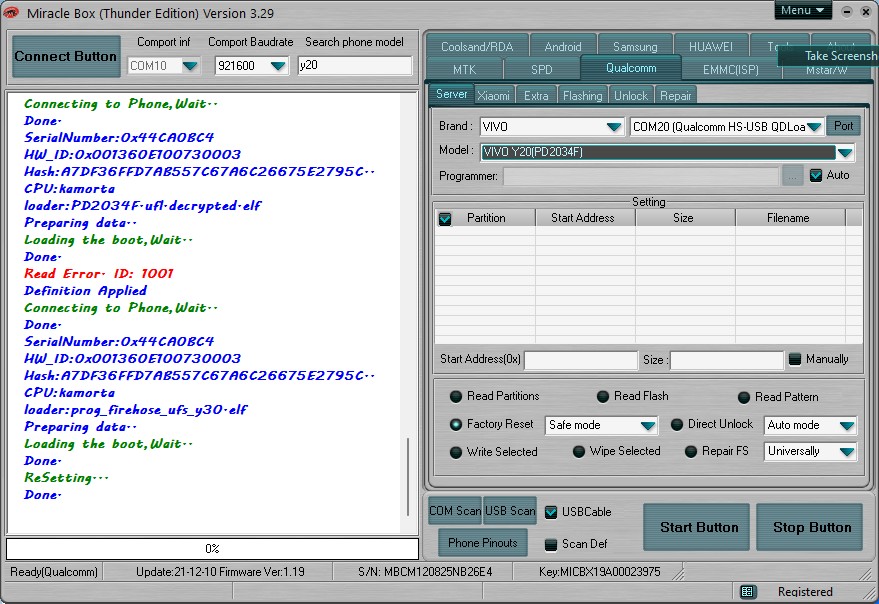This screenshot has height=604, width=879.
Task: Click the Start Button
Action: click(x=696, y=527)
